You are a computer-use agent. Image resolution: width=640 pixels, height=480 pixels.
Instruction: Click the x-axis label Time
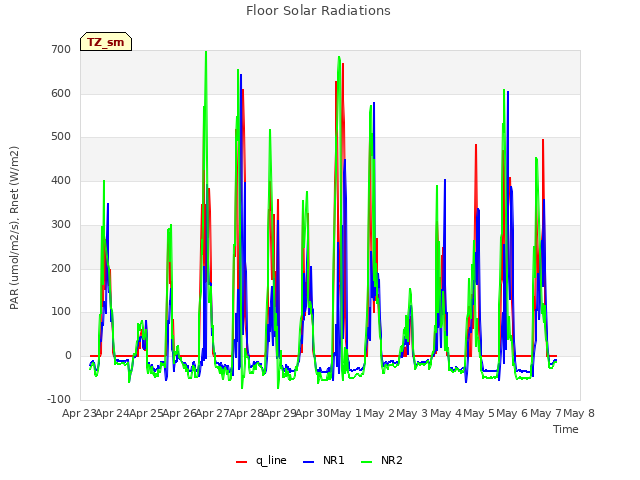point(566,429)
